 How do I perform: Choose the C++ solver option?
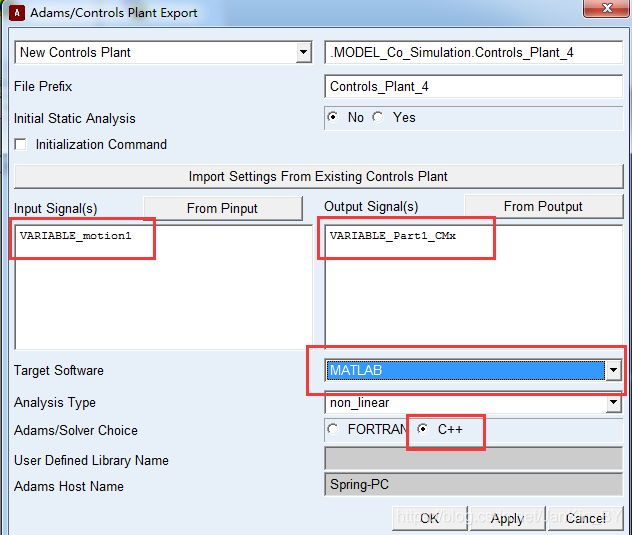[x=423, y=430]
